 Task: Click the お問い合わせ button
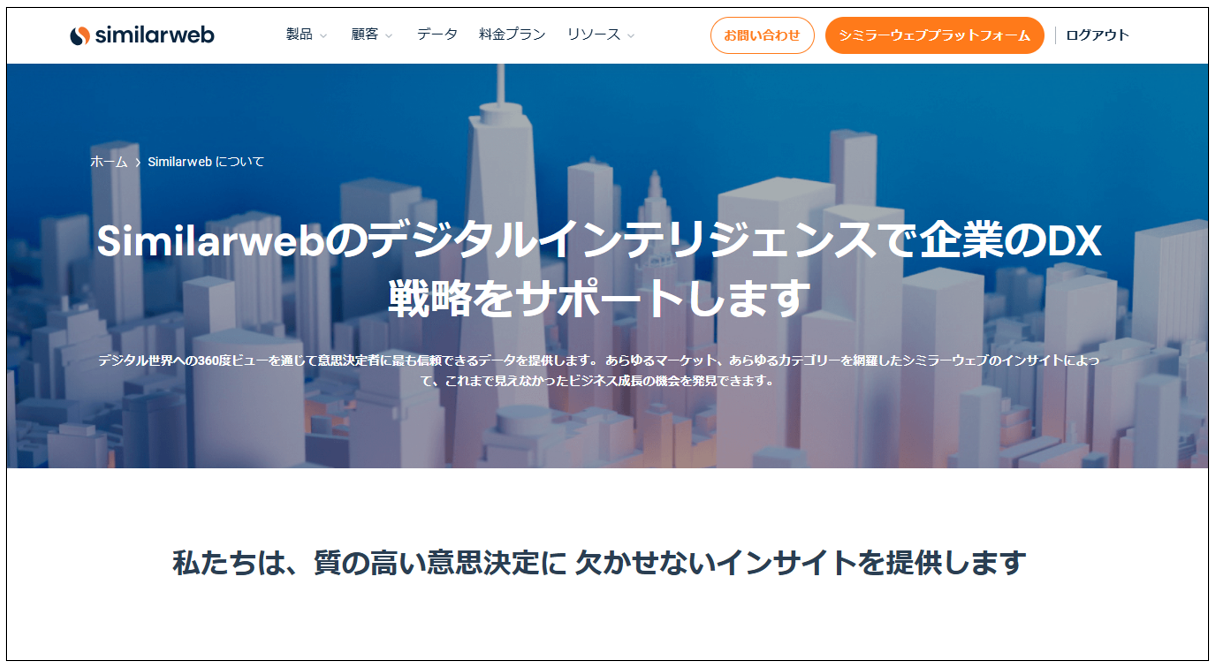point(762,35)
